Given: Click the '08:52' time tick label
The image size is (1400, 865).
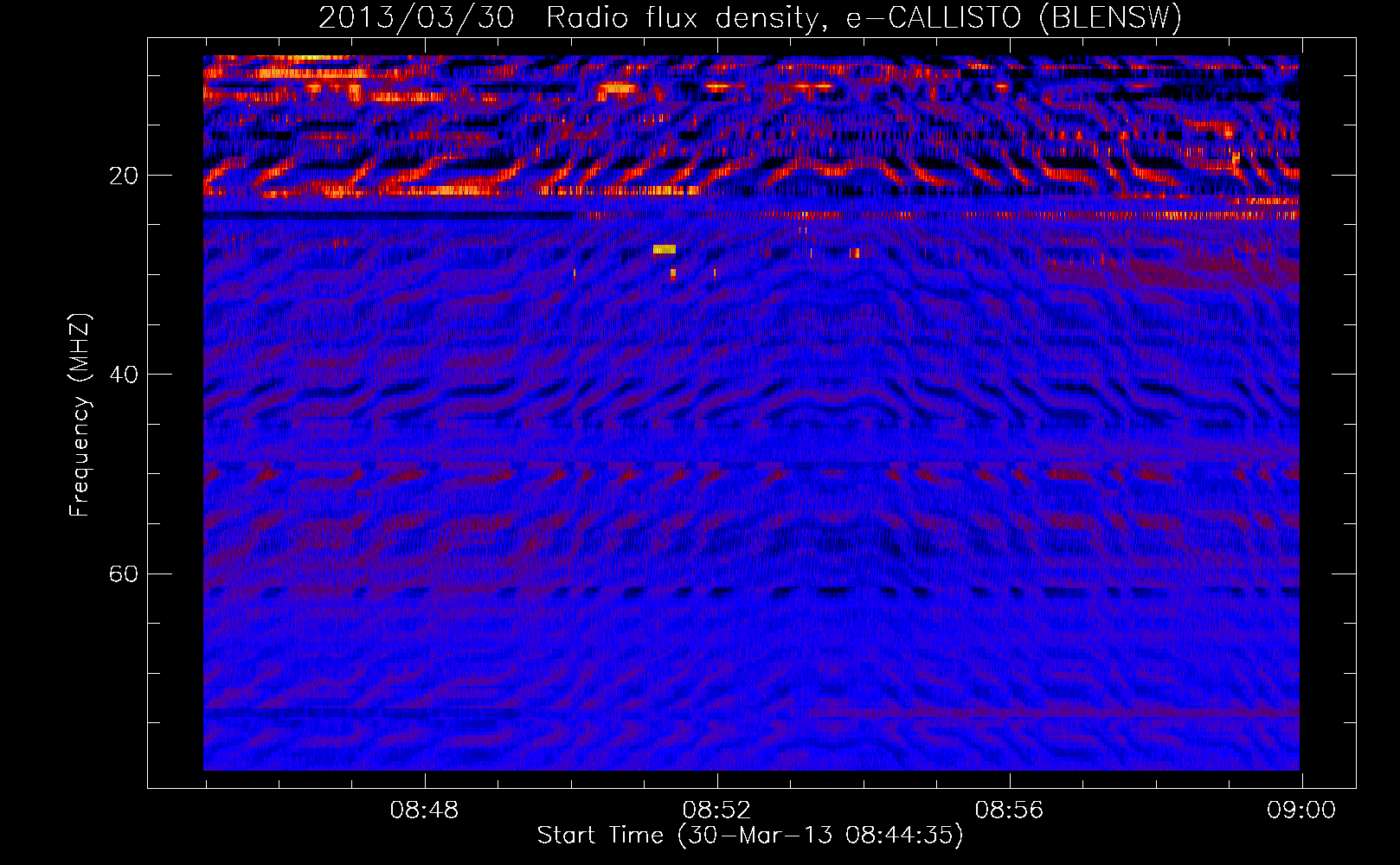Looking at the screenshot, I should pyautogui.click(x=716, y=811).
